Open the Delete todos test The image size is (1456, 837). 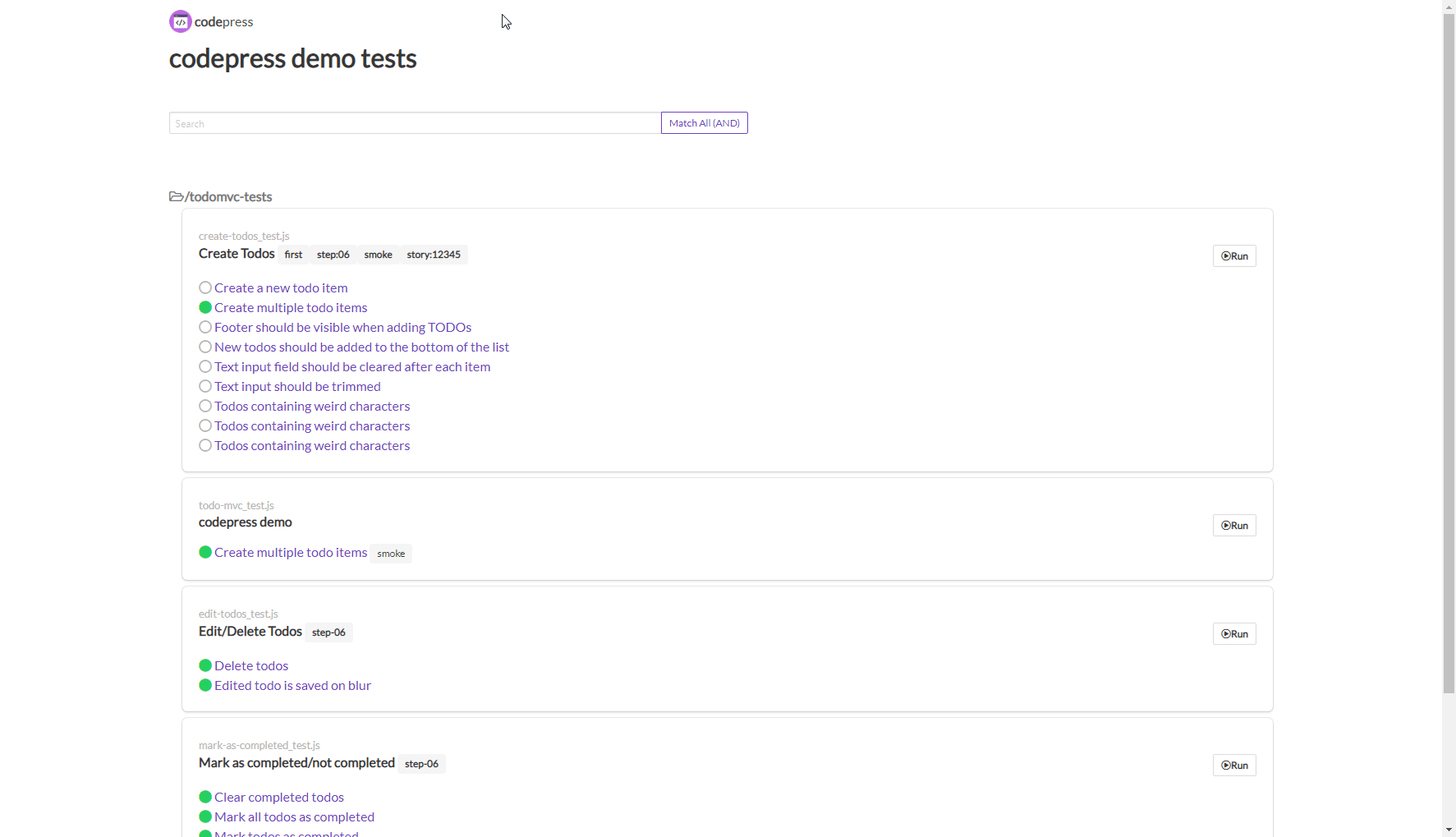(251, 665)
